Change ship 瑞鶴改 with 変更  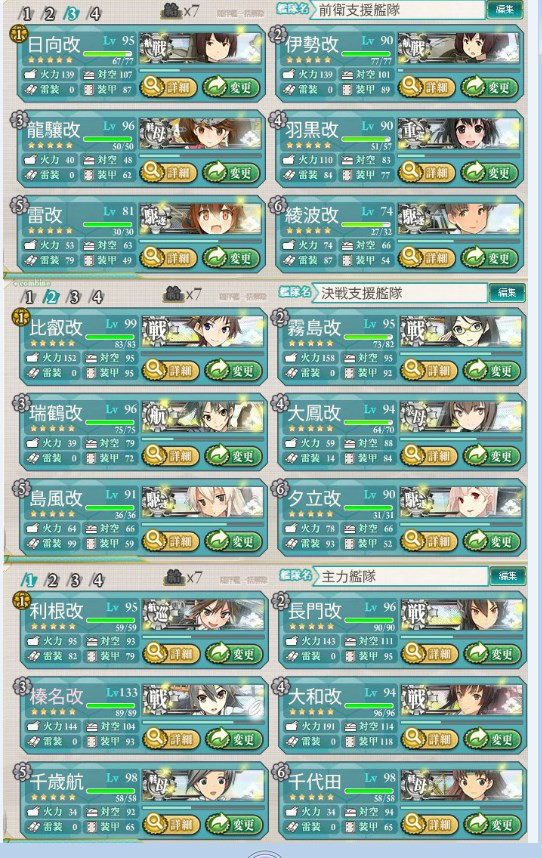pos(232,455)
